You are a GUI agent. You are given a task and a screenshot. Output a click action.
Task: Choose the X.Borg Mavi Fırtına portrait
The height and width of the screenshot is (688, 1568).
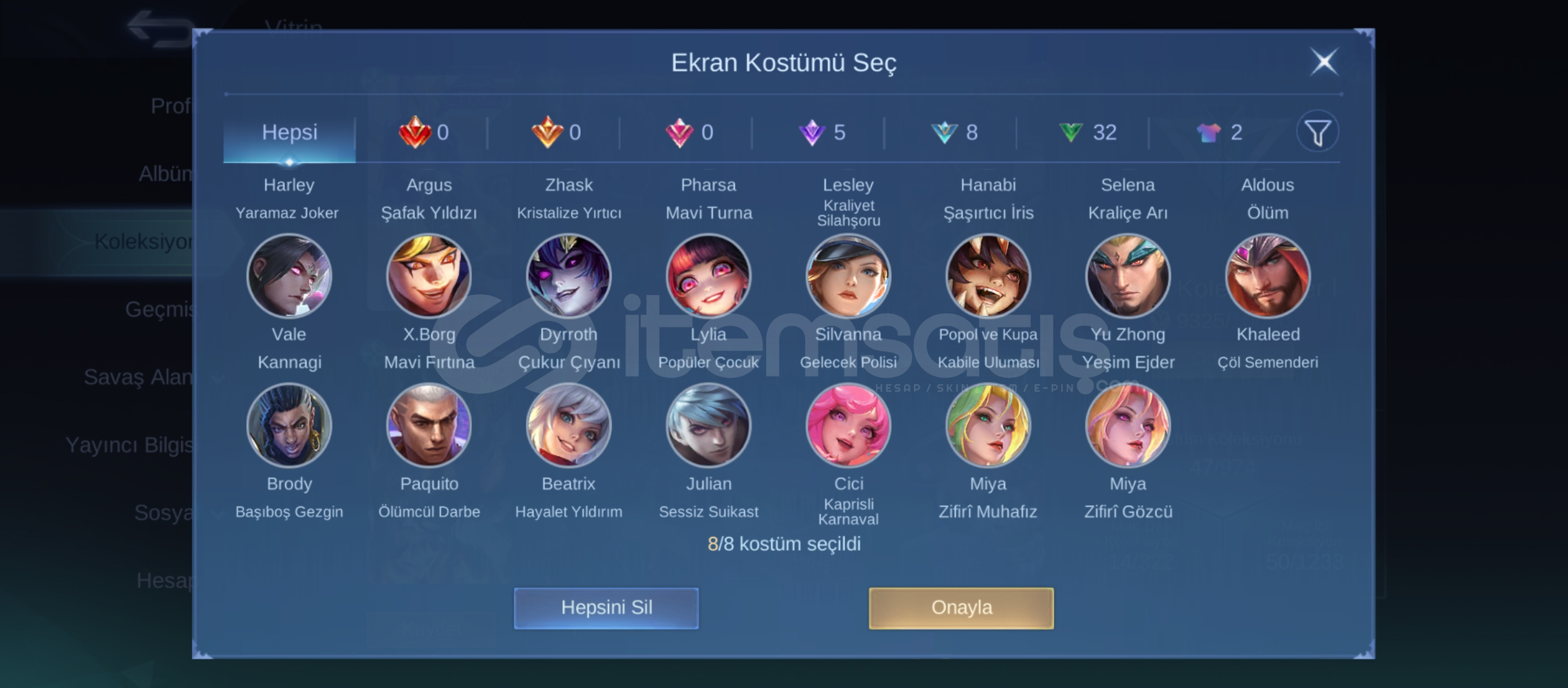(x=429, y=276)
